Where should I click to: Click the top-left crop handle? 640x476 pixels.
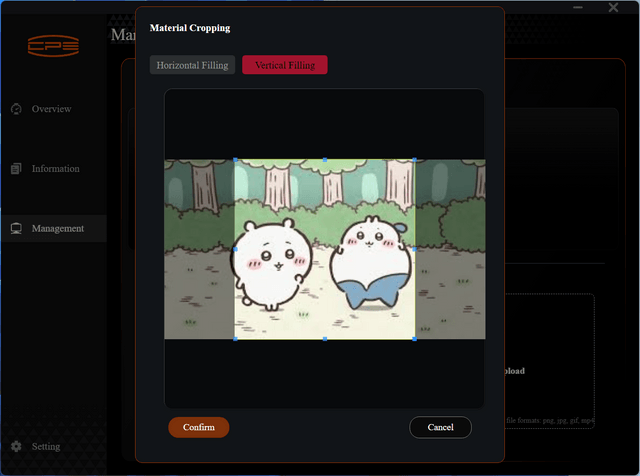[x=235, y=160]
